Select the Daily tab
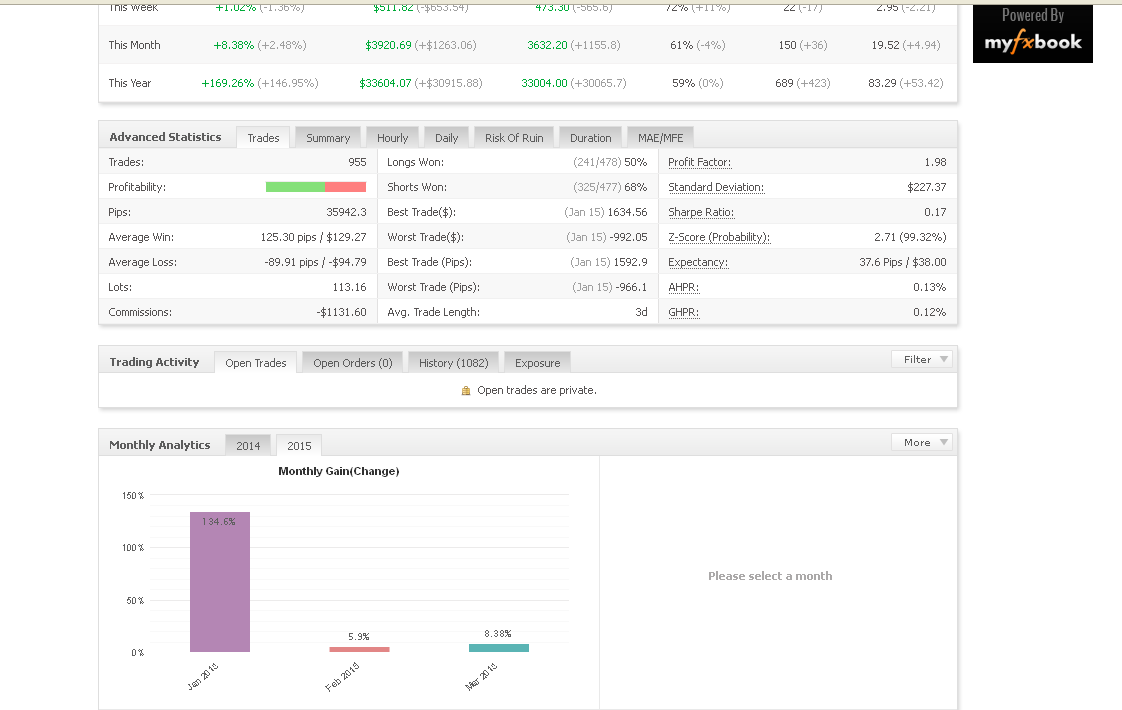Screen dimensions: 1122x710 tap(447, 138)
